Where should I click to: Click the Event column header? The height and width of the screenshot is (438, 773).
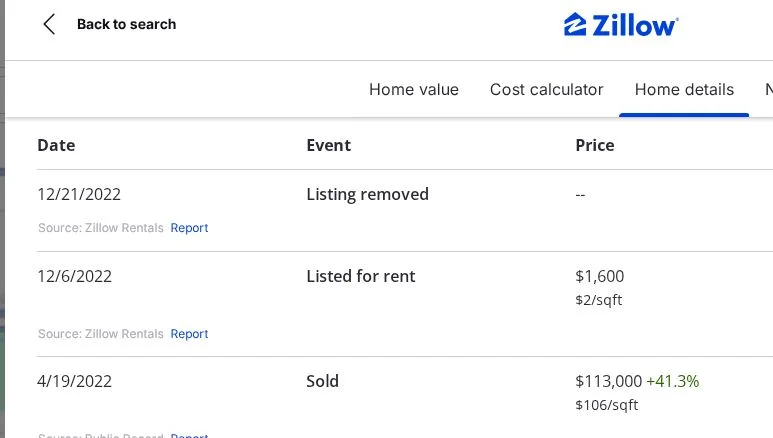point(328,145)
